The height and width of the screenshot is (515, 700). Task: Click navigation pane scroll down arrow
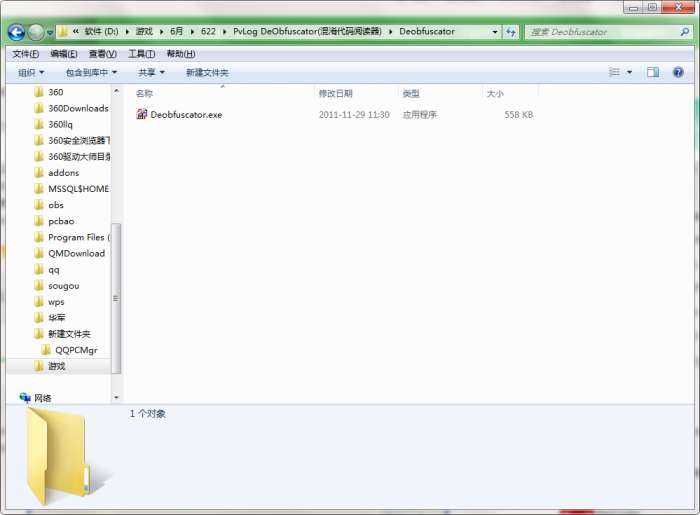[x=116, y=397]
